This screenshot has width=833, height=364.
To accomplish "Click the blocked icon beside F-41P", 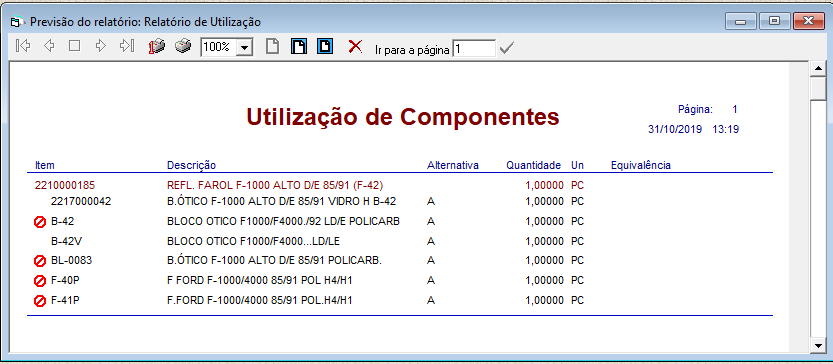I will 40,301.
